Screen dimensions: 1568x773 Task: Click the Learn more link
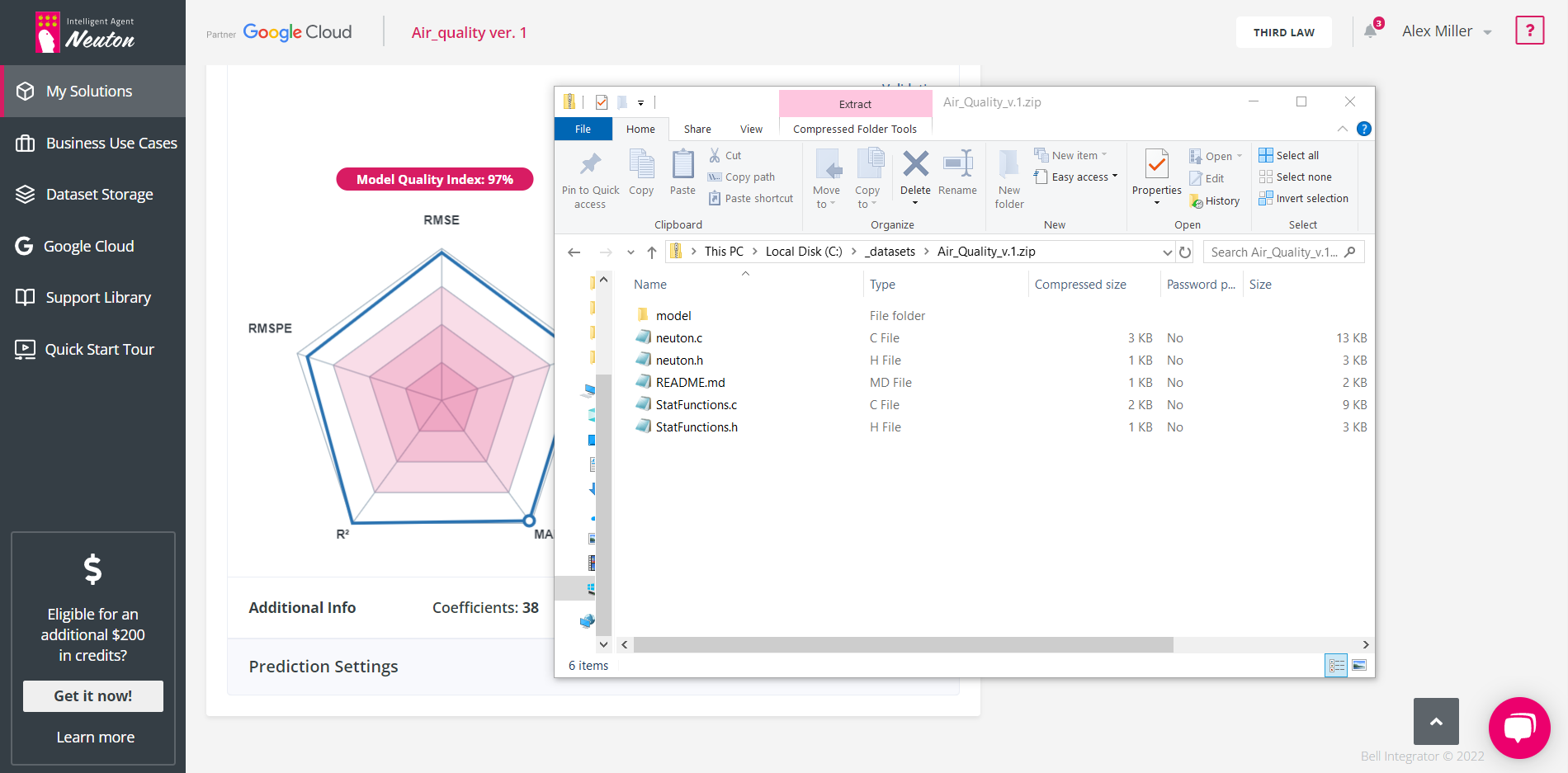point(96,737)
